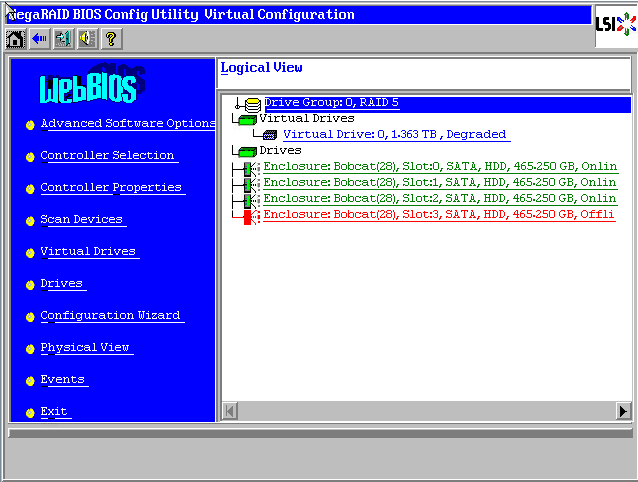
Task: Select the Slot:0 SATA HDD drive entry
Action: 439,167
